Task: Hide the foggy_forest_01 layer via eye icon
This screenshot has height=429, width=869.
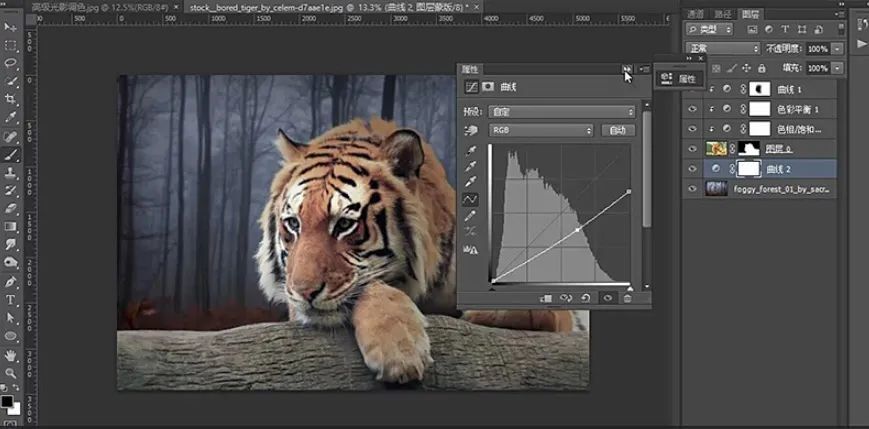Action: point(692,189)
